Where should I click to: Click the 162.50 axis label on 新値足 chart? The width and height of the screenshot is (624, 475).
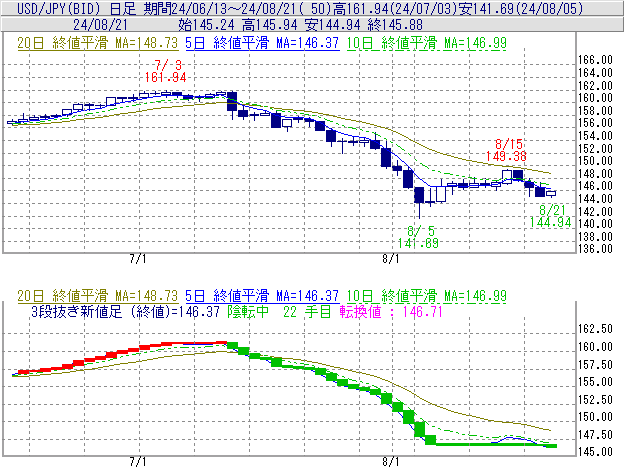pyautogui.click(x=595, y=329)
